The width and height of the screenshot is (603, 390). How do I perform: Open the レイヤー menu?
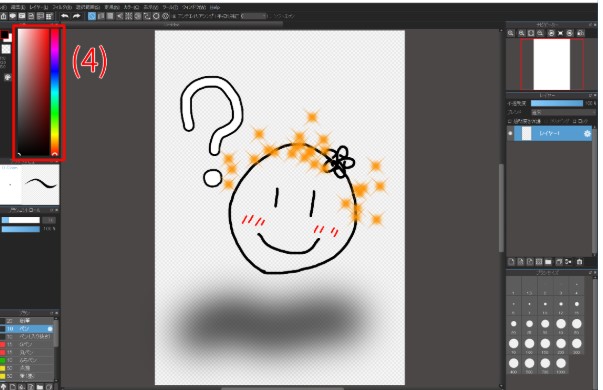click(38, 7)
